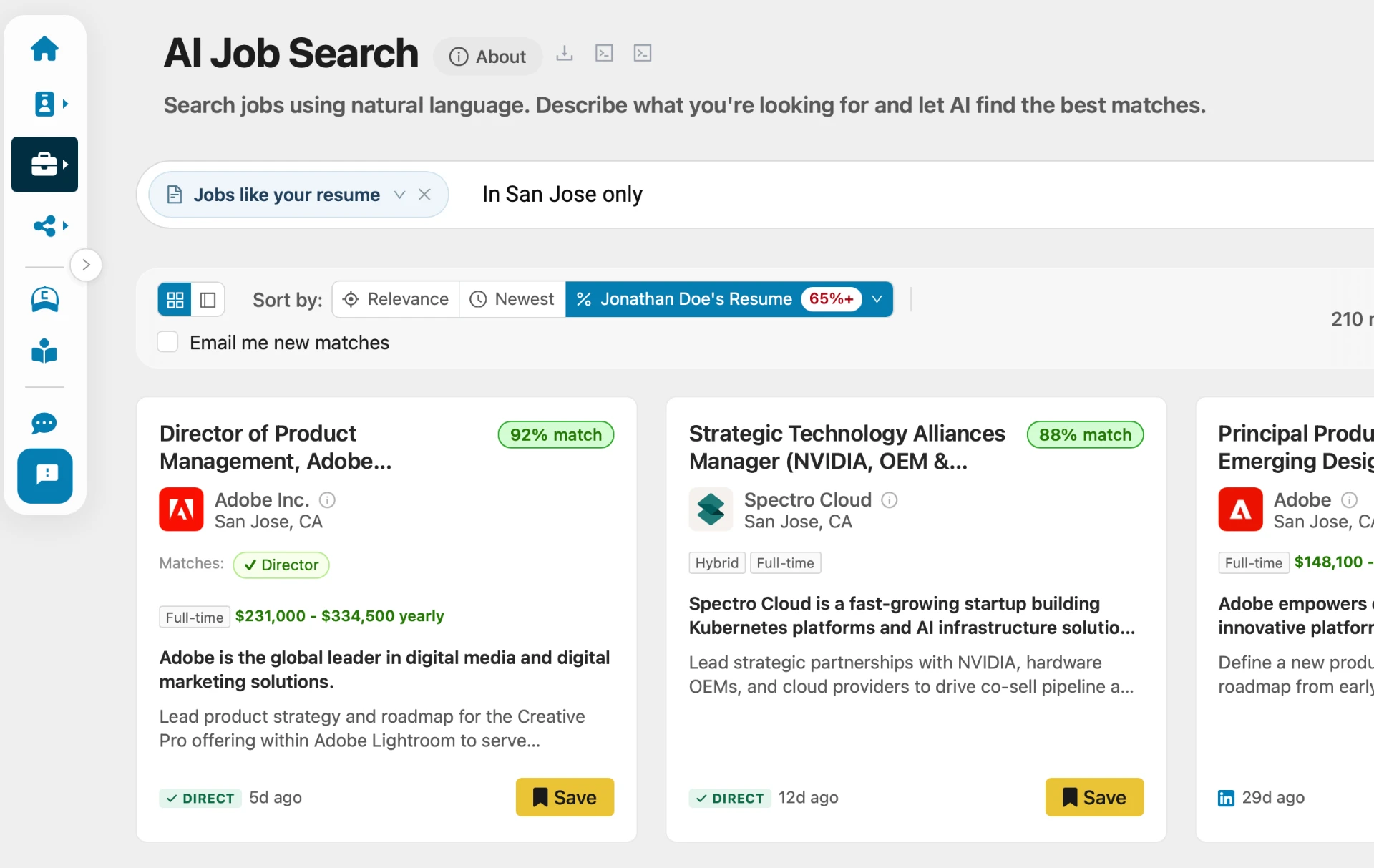Image resolution: width=1374 pixels, height=868 pixels.
Task: Remove the Jobs like your resume filter
Action: [x=424, y=195]
